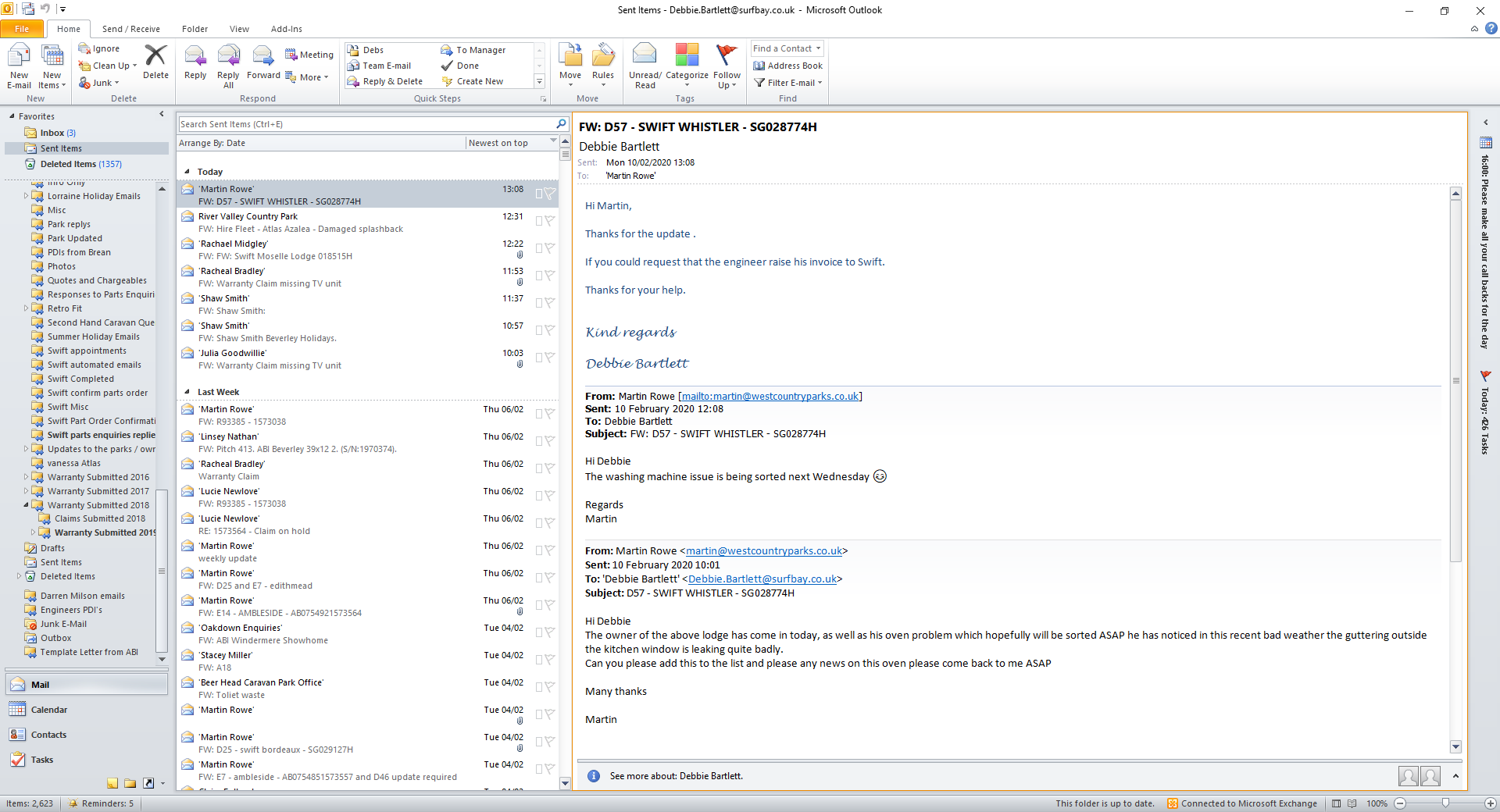Viewport: 1500px width, 812px height.
Task: Expand Warranty Submitted 2016 folder
Action: point(26,477)
